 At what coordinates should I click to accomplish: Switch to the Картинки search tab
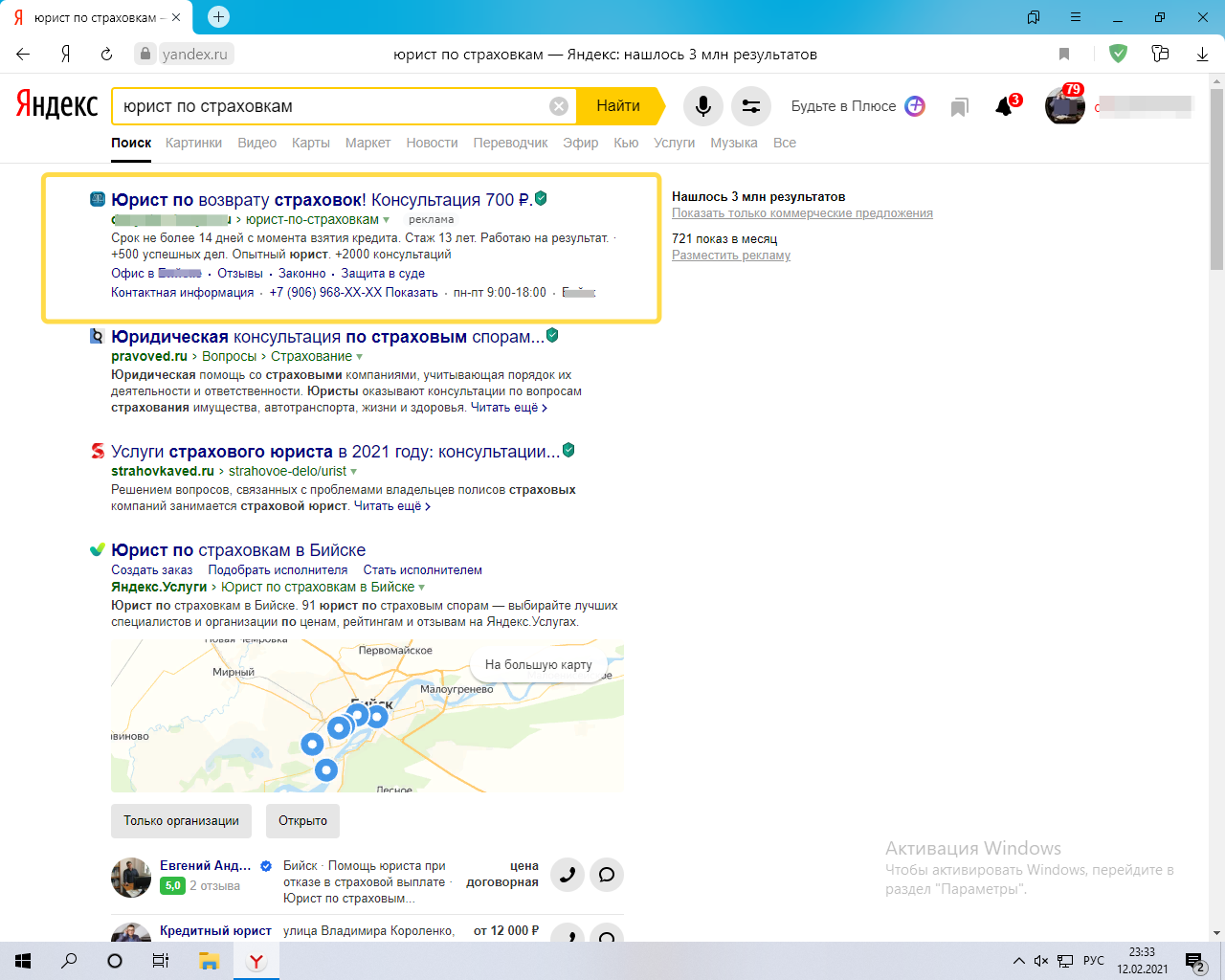[193, 143]
